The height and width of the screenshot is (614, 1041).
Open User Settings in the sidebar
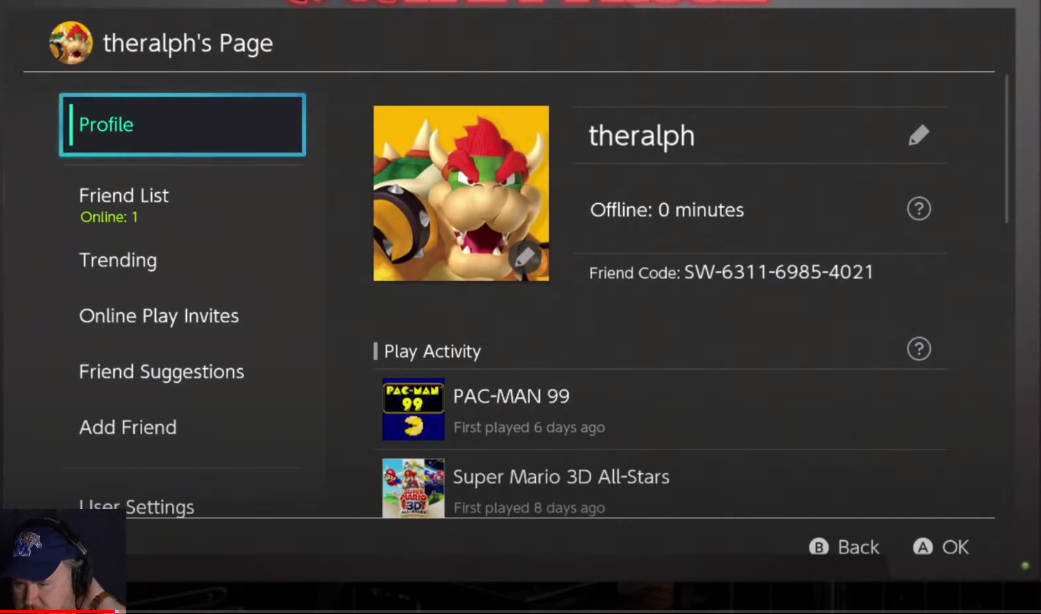[136, 507]
